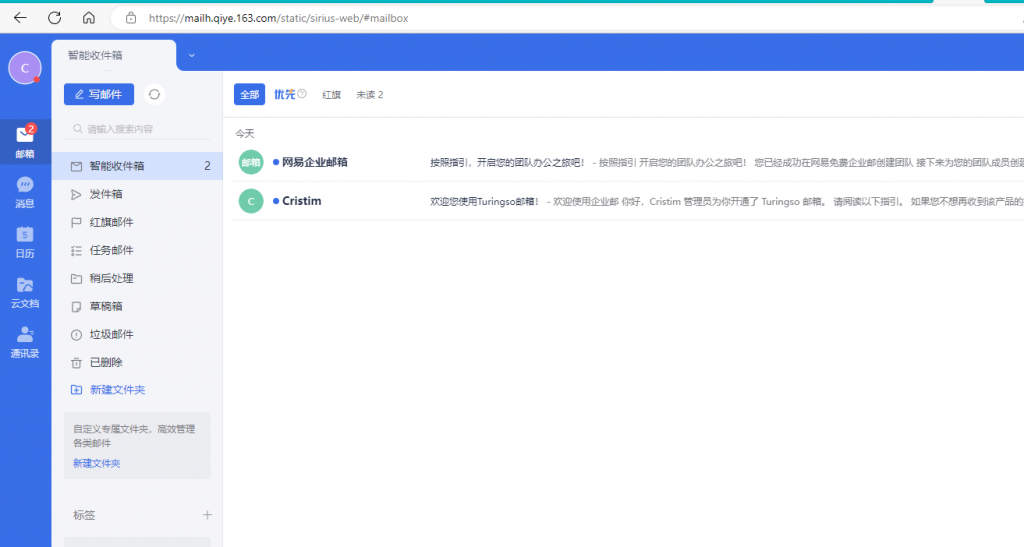Open 消息 messages icon in sidebar

pos(25,192)
